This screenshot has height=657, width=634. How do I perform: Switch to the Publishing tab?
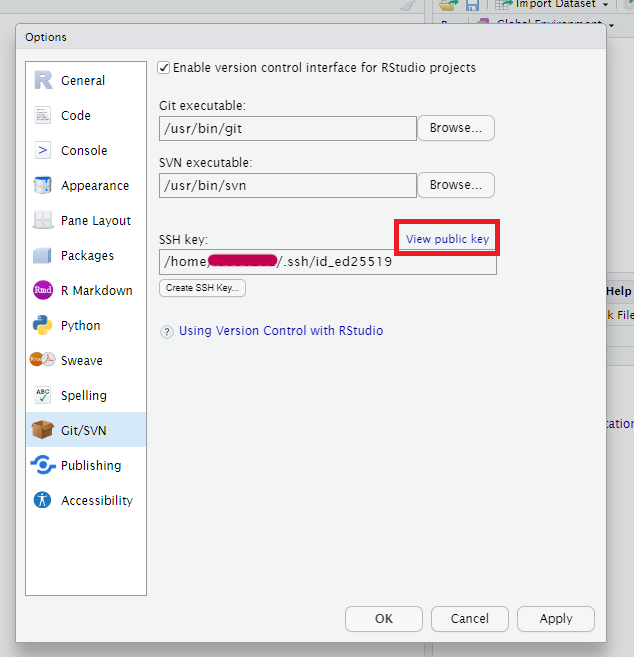point(90,466)
